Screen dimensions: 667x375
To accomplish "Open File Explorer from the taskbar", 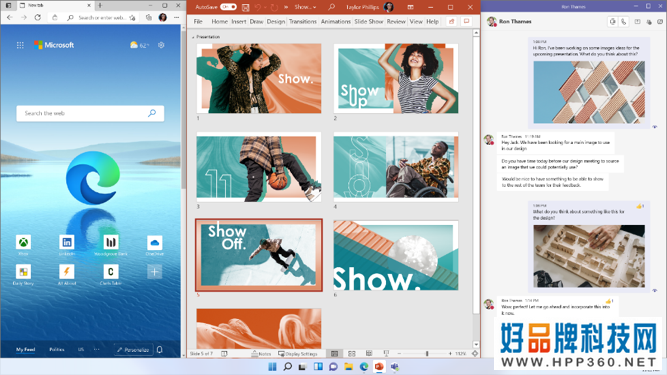I will pyautogui.click(x=348, y=366).
